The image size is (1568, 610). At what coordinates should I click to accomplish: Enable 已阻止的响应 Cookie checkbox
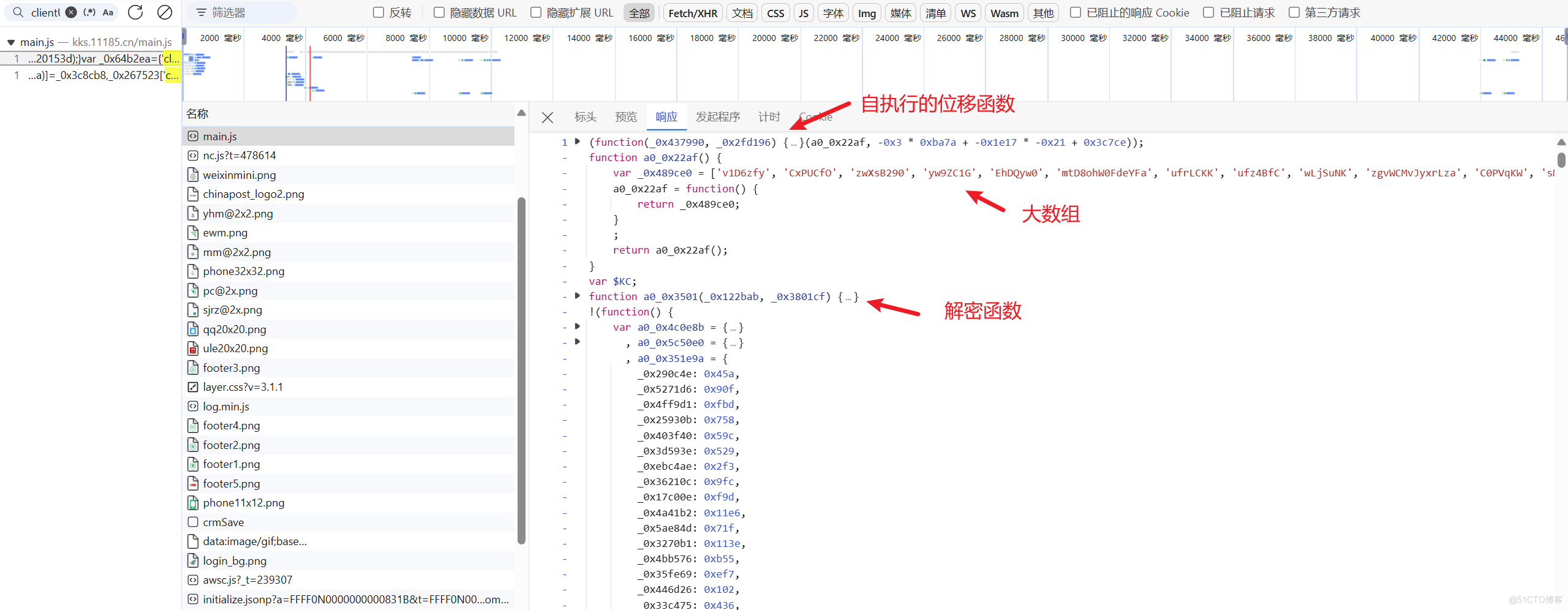[1076, 12]
